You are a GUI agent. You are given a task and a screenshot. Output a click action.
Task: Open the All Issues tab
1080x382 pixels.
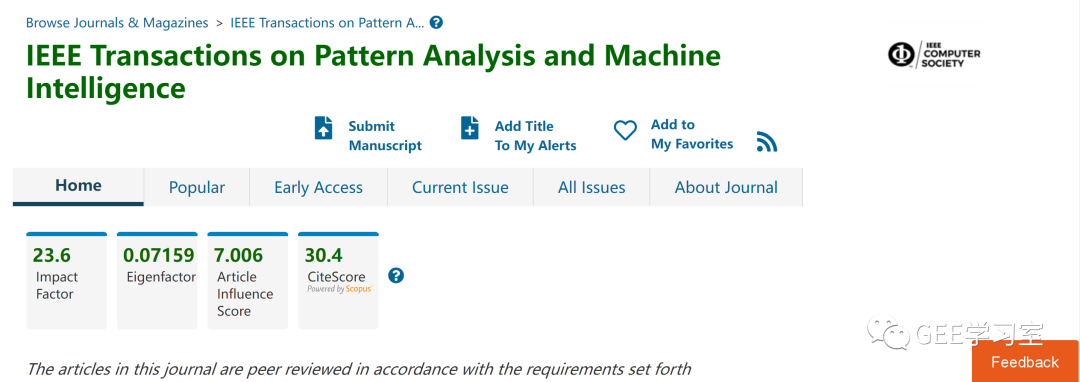(x=592, y=187)
